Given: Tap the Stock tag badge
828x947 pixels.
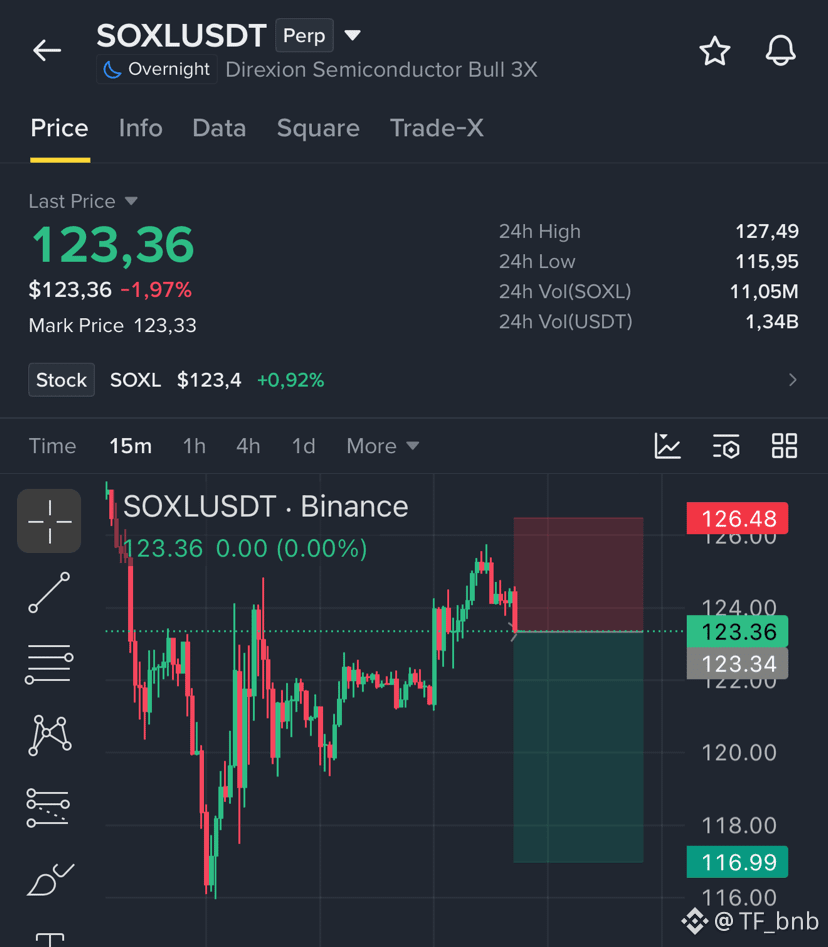Looking at the screenshot, I should [x=62, y=380].
